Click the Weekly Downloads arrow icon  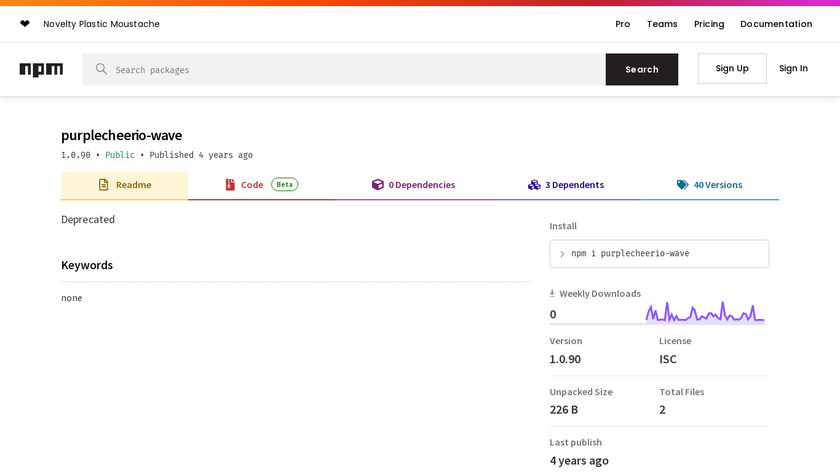(x=552, y=293)
